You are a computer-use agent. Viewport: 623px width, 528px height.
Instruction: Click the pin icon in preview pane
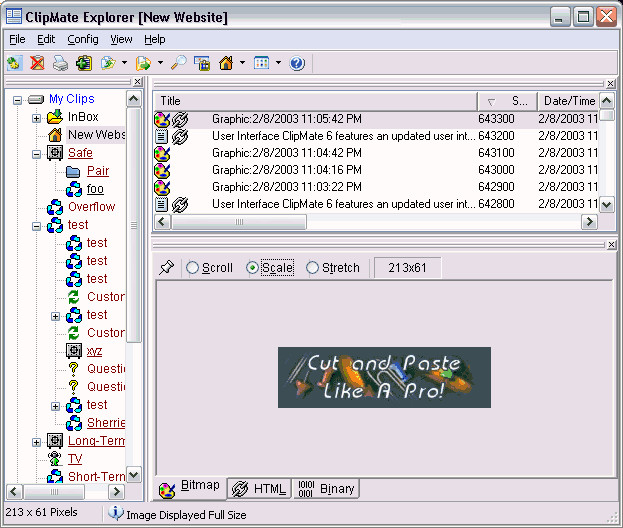pos(166,267)
